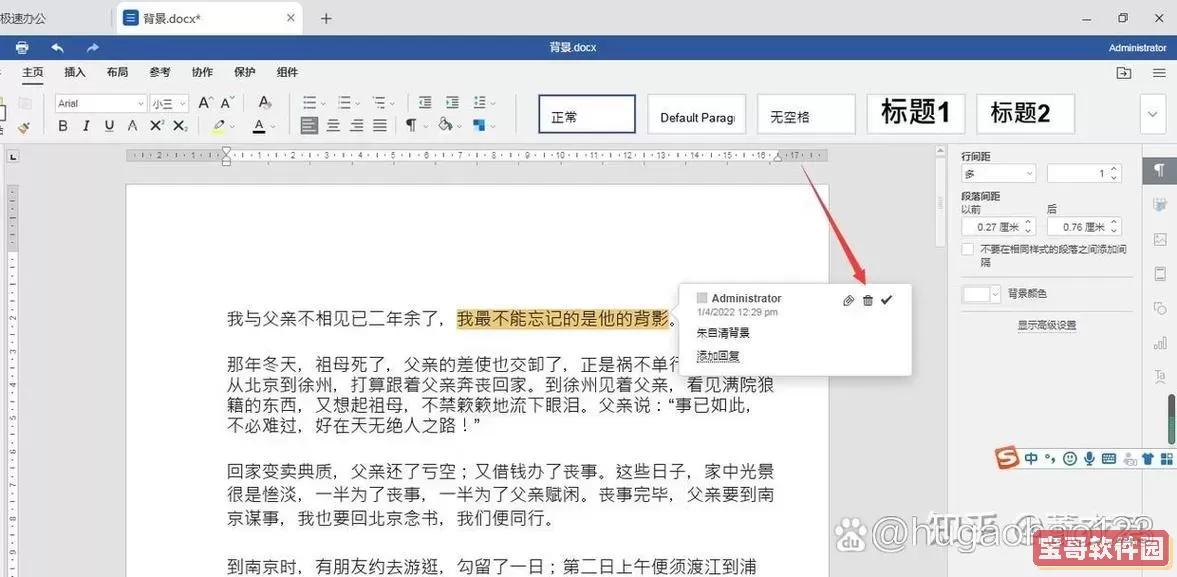Click the Print icon in the title bar
1177x577 pixels.
22,47
